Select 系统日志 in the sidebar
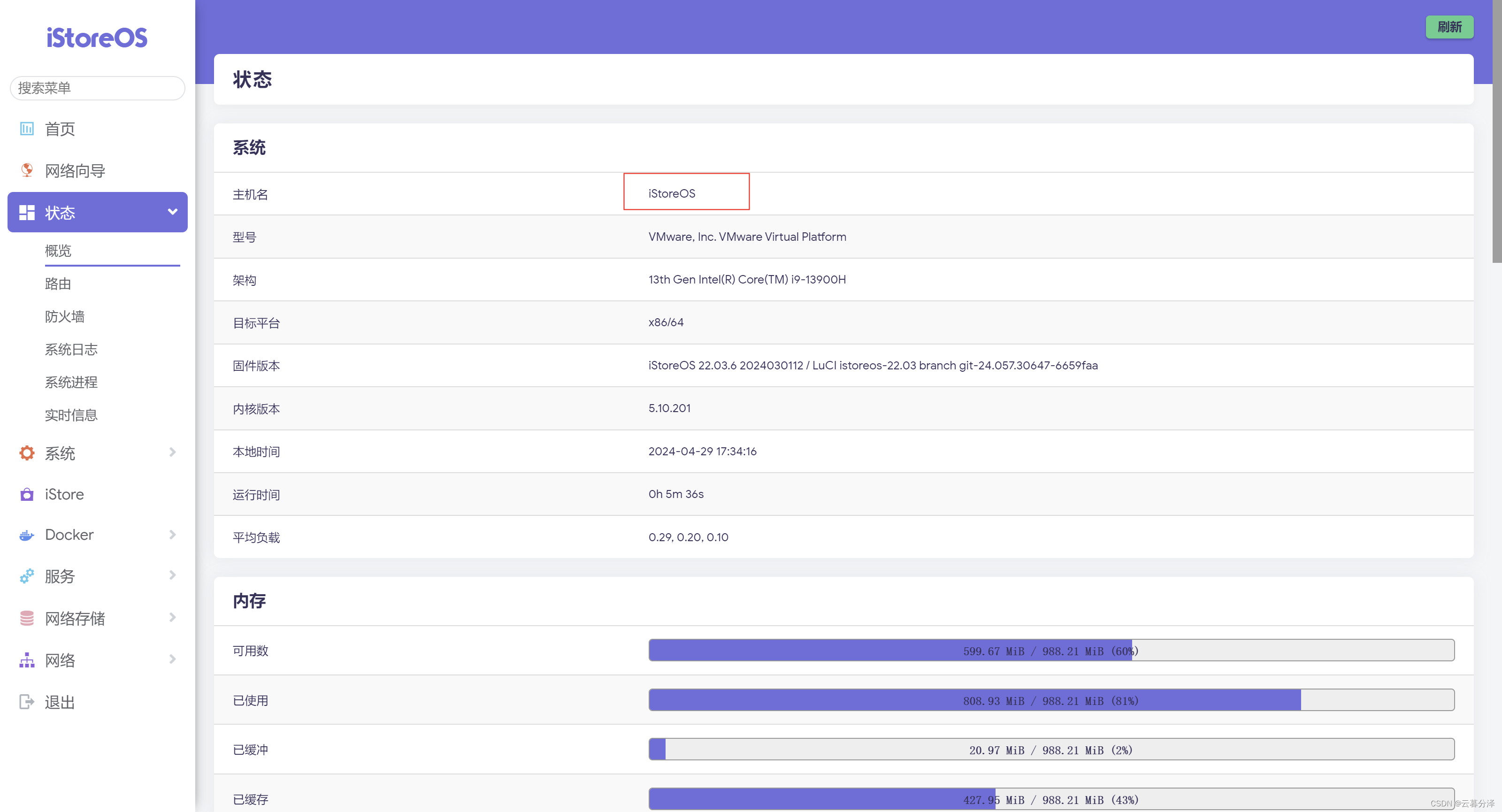1502x812 pixels. pyautogui.click(x=71, y=350)
